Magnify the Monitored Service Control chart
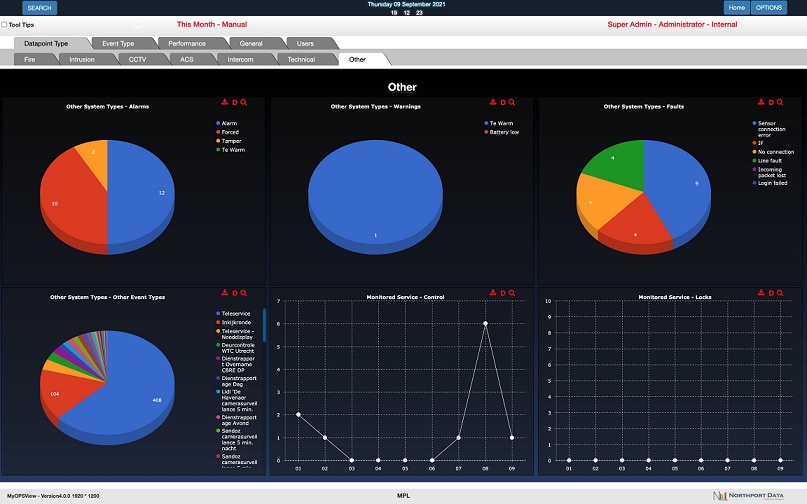The height and width of the screenshot is (504, 807). coord(513,293)
